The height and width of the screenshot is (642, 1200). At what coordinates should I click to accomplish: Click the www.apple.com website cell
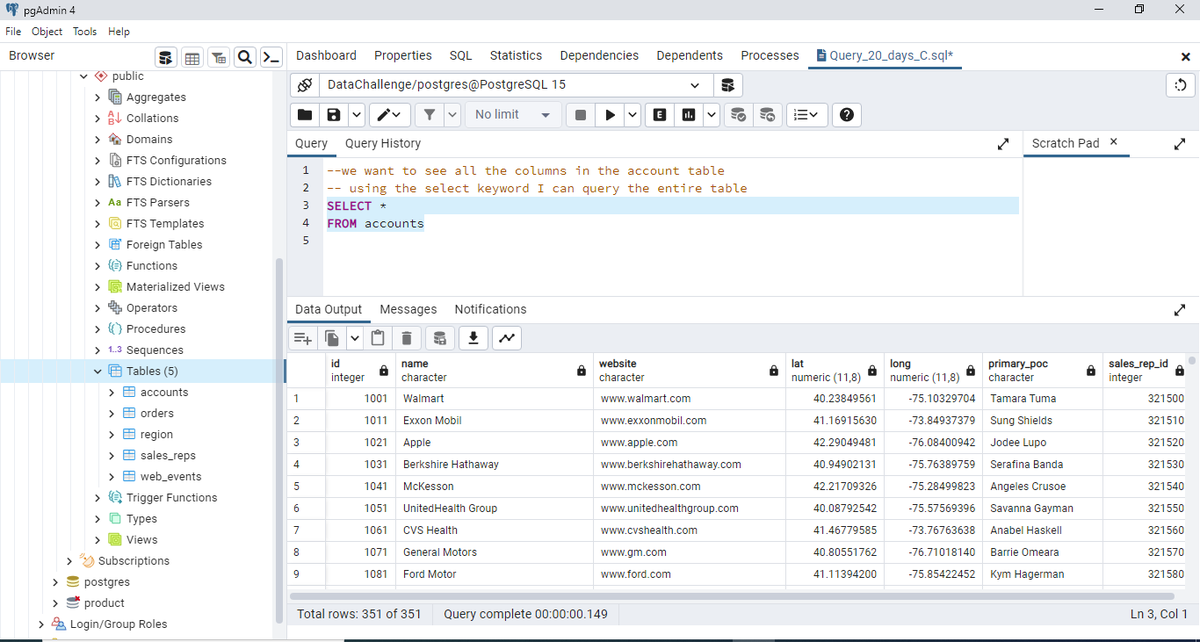pyautogui.click(x=688, y=442)
